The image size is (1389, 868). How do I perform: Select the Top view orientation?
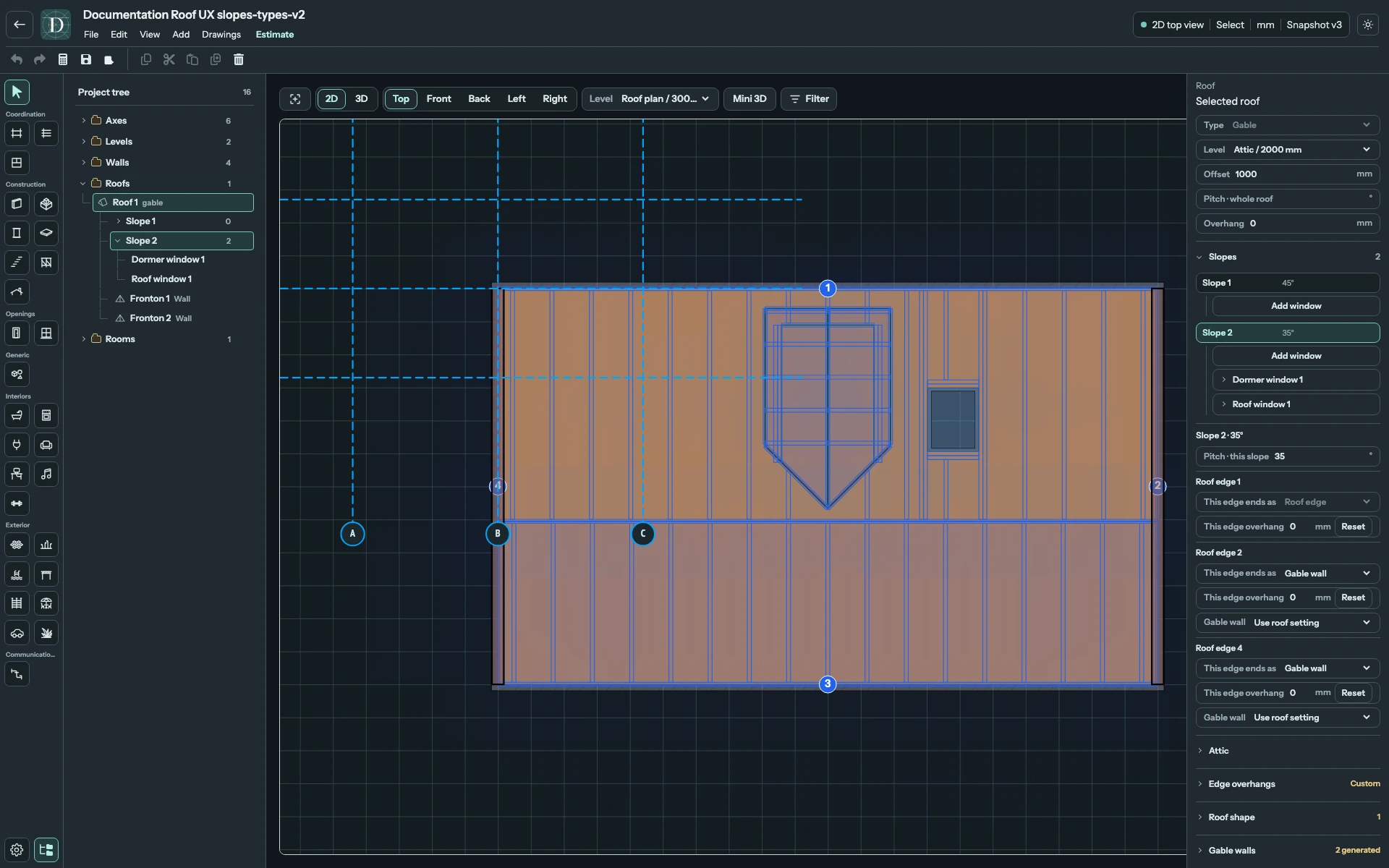401,99
